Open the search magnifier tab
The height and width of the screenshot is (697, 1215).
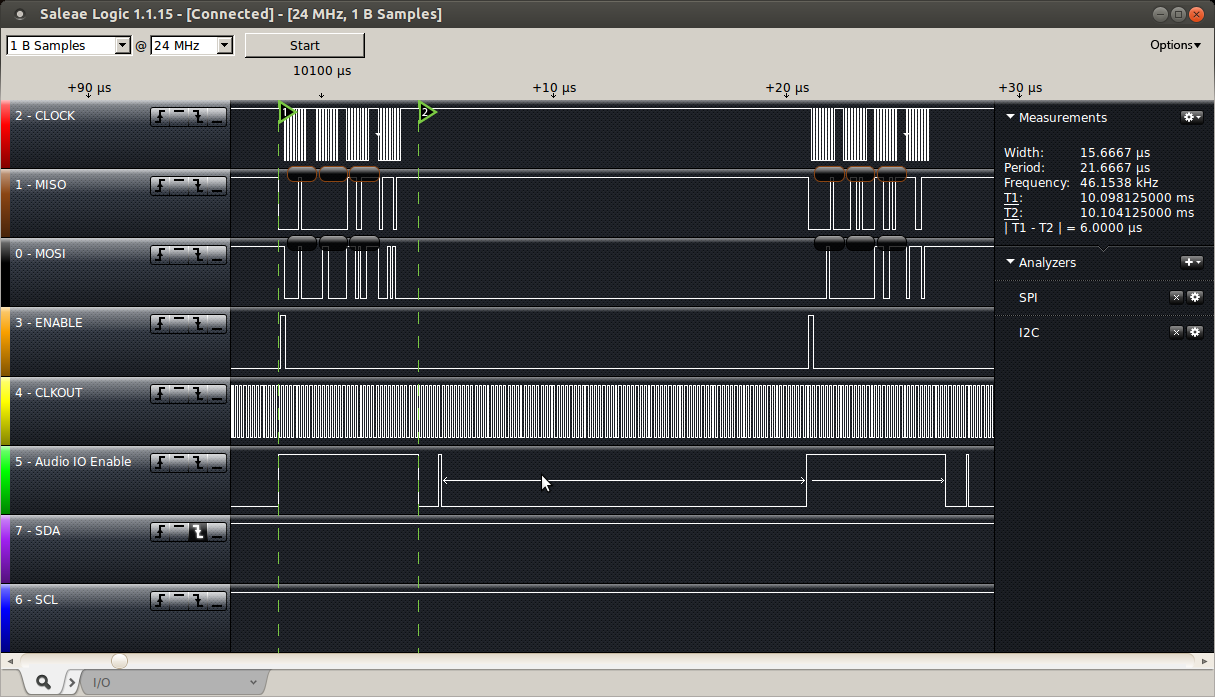pyautogui.click(x=44, y=682)
